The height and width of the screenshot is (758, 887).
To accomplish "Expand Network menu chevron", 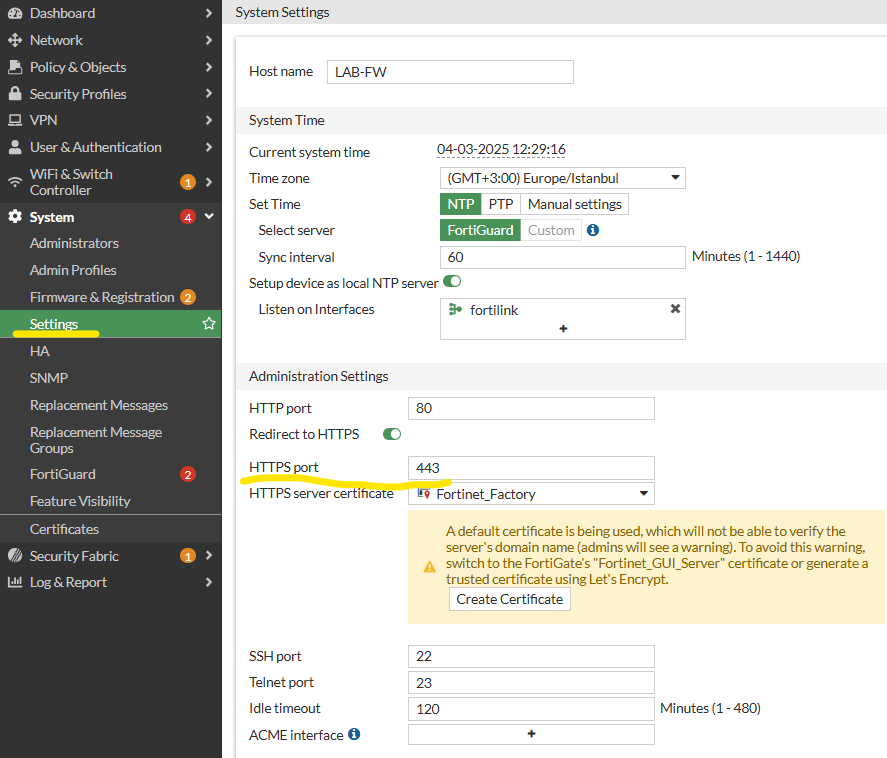I will click(209, 40).
